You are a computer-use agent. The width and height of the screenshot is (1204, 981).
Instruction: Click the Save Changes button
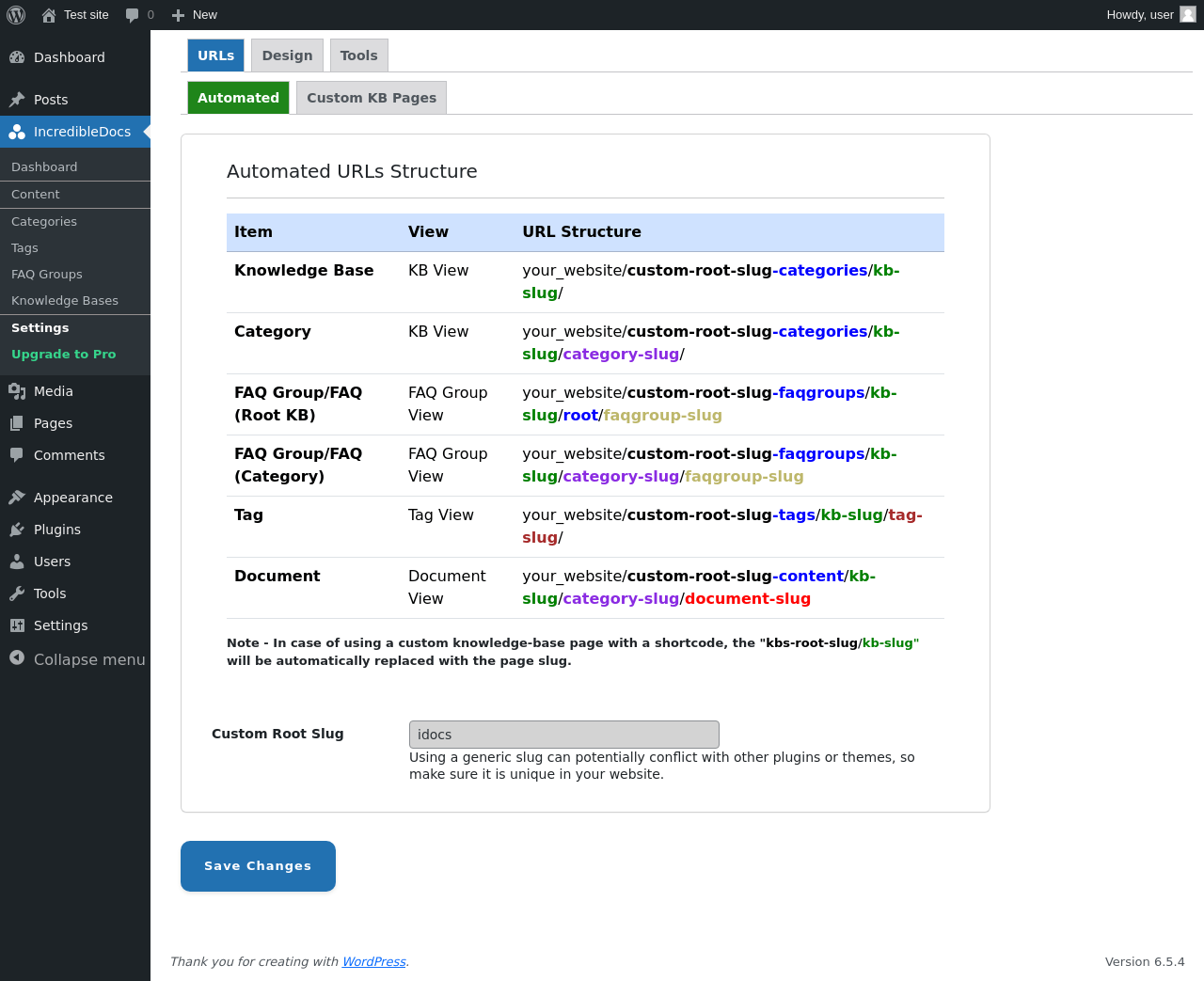[258, 866]
